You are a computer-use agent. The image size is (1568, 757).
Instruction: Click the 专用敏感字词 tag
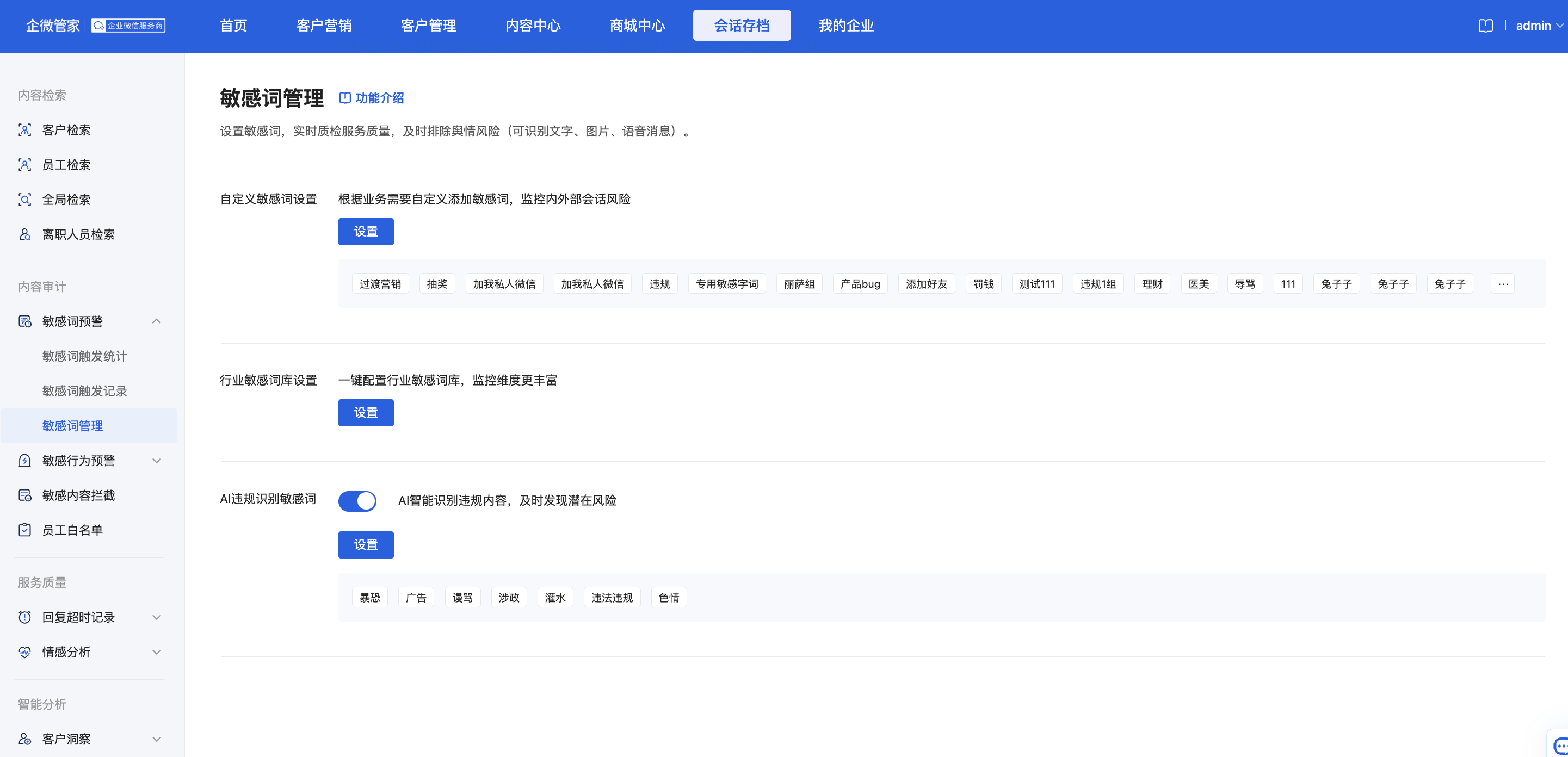pyautogui.click(x=727, y=283)
